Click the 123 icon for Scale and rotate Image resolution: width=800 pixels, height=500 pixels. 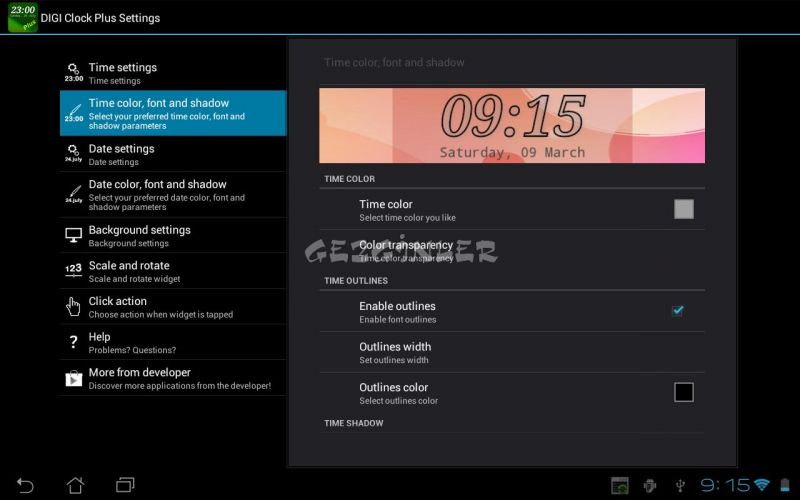tap(73, 270)
